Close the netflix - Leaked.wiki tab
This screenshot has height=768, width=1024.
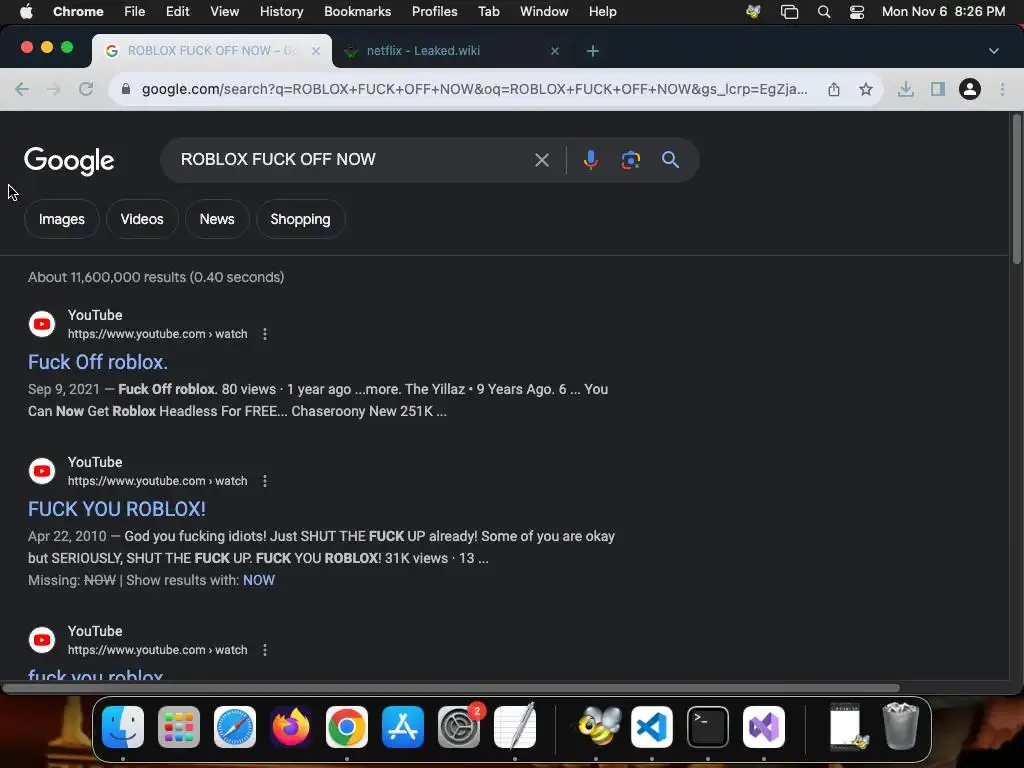coord(554,51)
